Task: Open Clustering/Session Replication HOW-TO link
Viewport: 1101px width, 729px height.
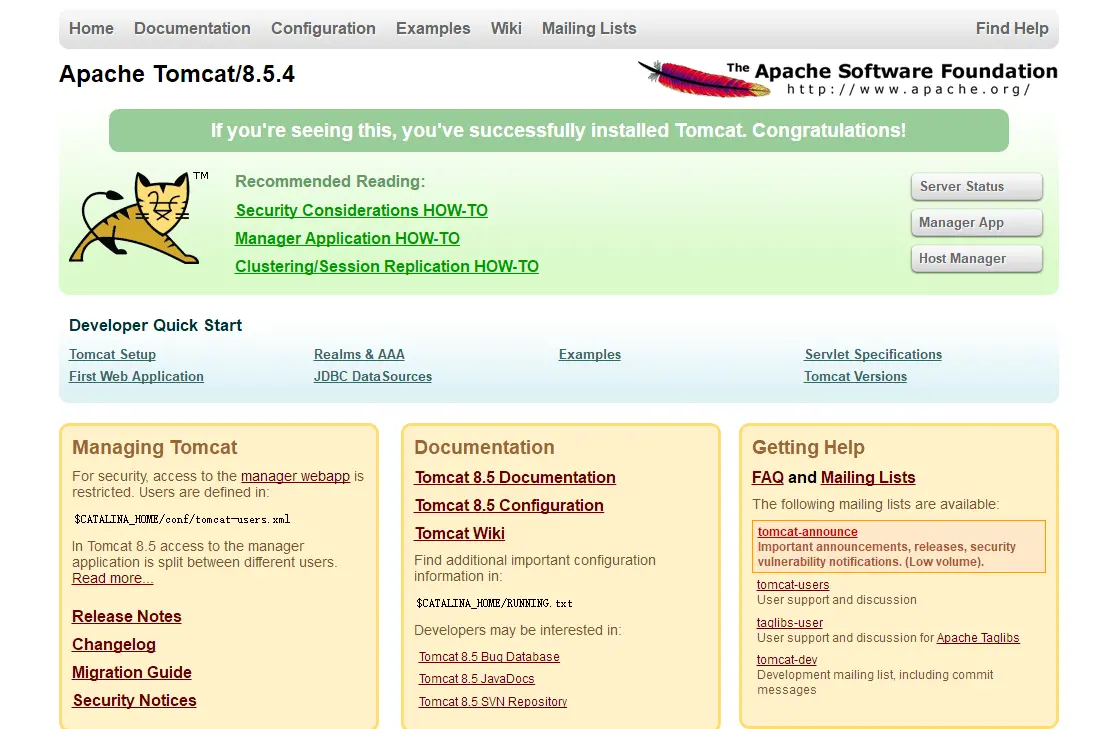Action: 387,266
